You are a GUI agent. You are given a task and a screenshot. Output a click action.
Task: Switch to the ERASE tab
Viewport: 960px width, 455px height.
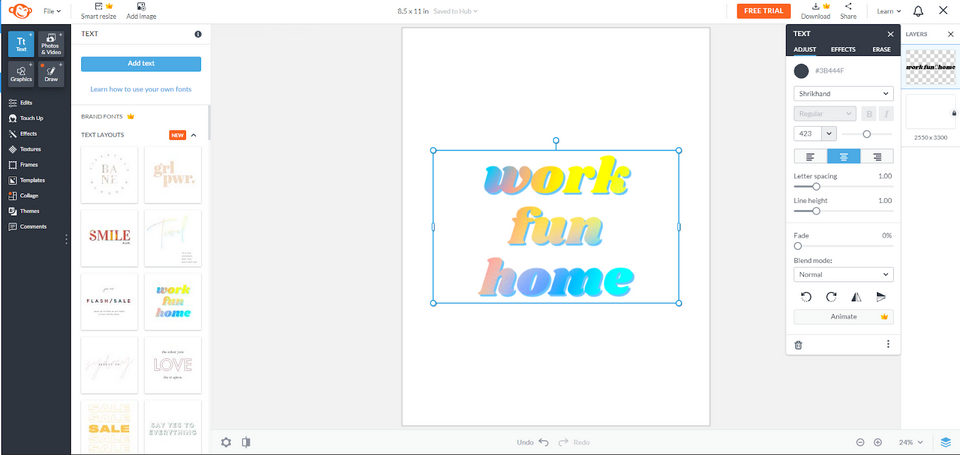coord(882,50)
